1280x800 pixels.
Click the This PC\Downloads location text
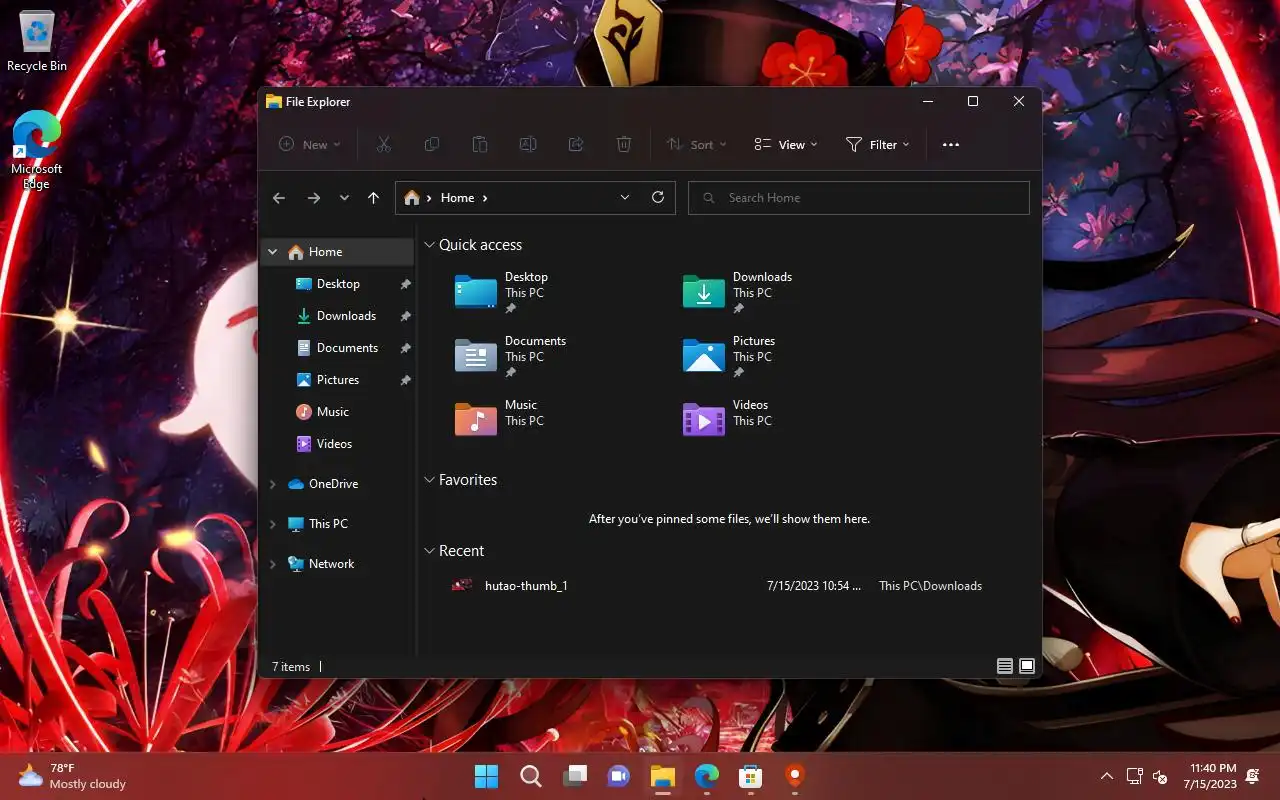930,586
